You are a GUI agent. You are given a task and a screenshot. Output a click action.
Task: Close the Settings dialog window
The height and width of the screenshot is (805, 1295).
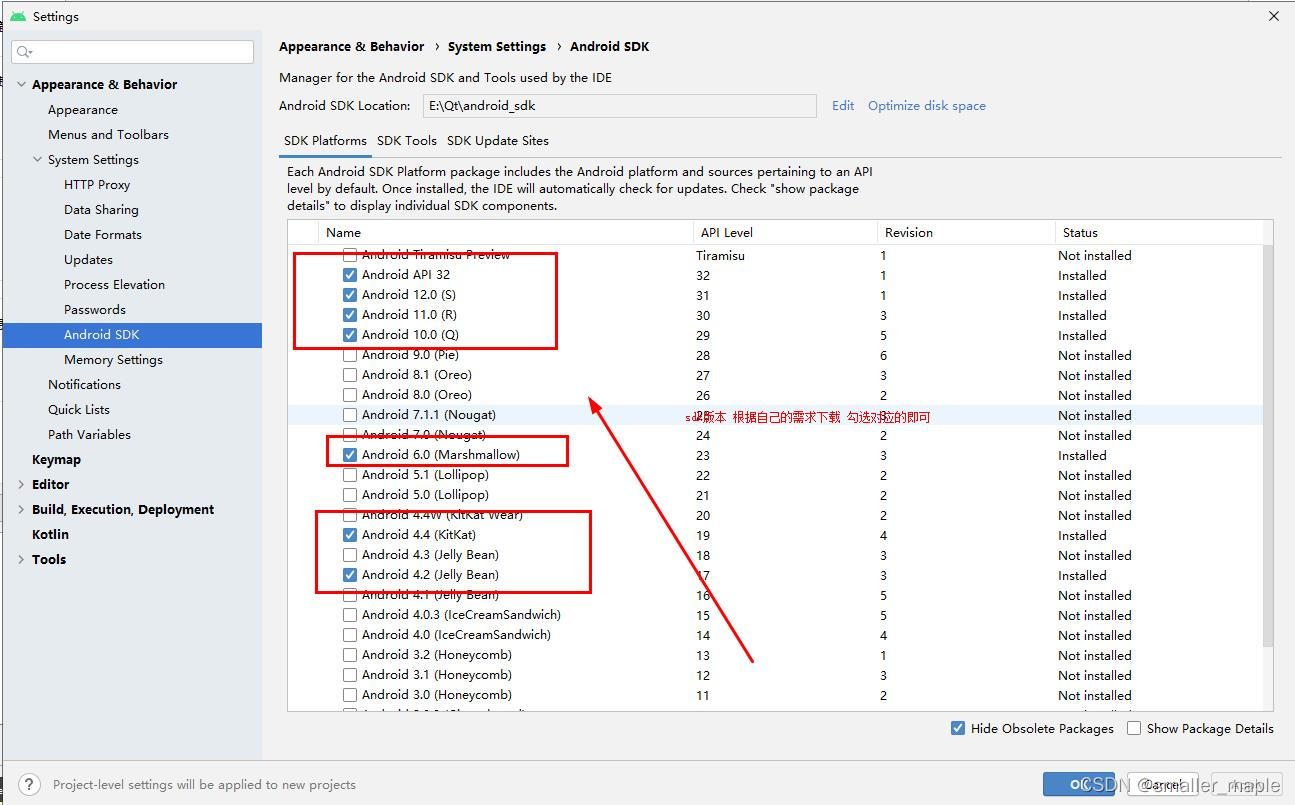1273,16
